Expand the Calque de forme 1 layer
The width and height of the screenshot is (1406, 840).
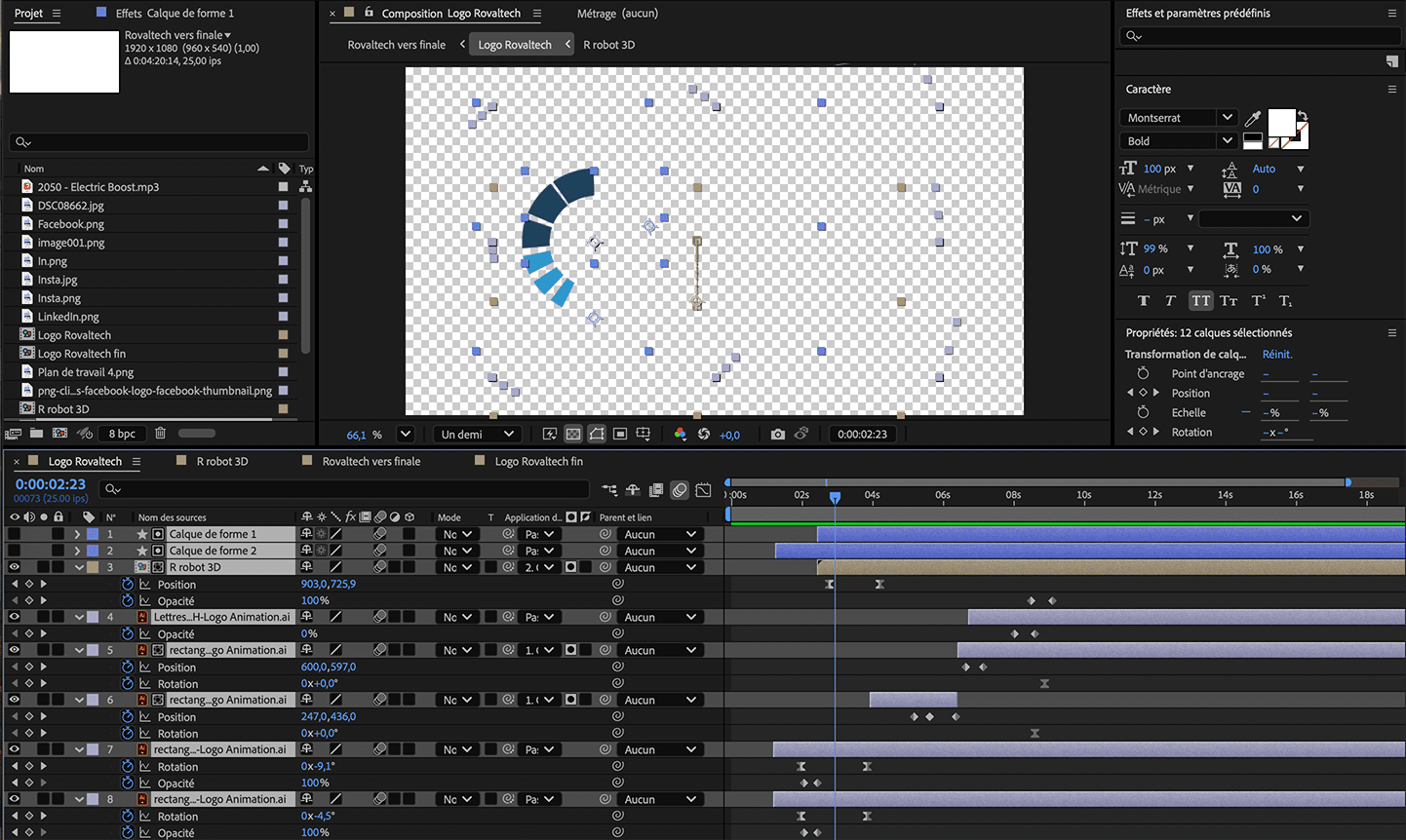pos(77,534)
